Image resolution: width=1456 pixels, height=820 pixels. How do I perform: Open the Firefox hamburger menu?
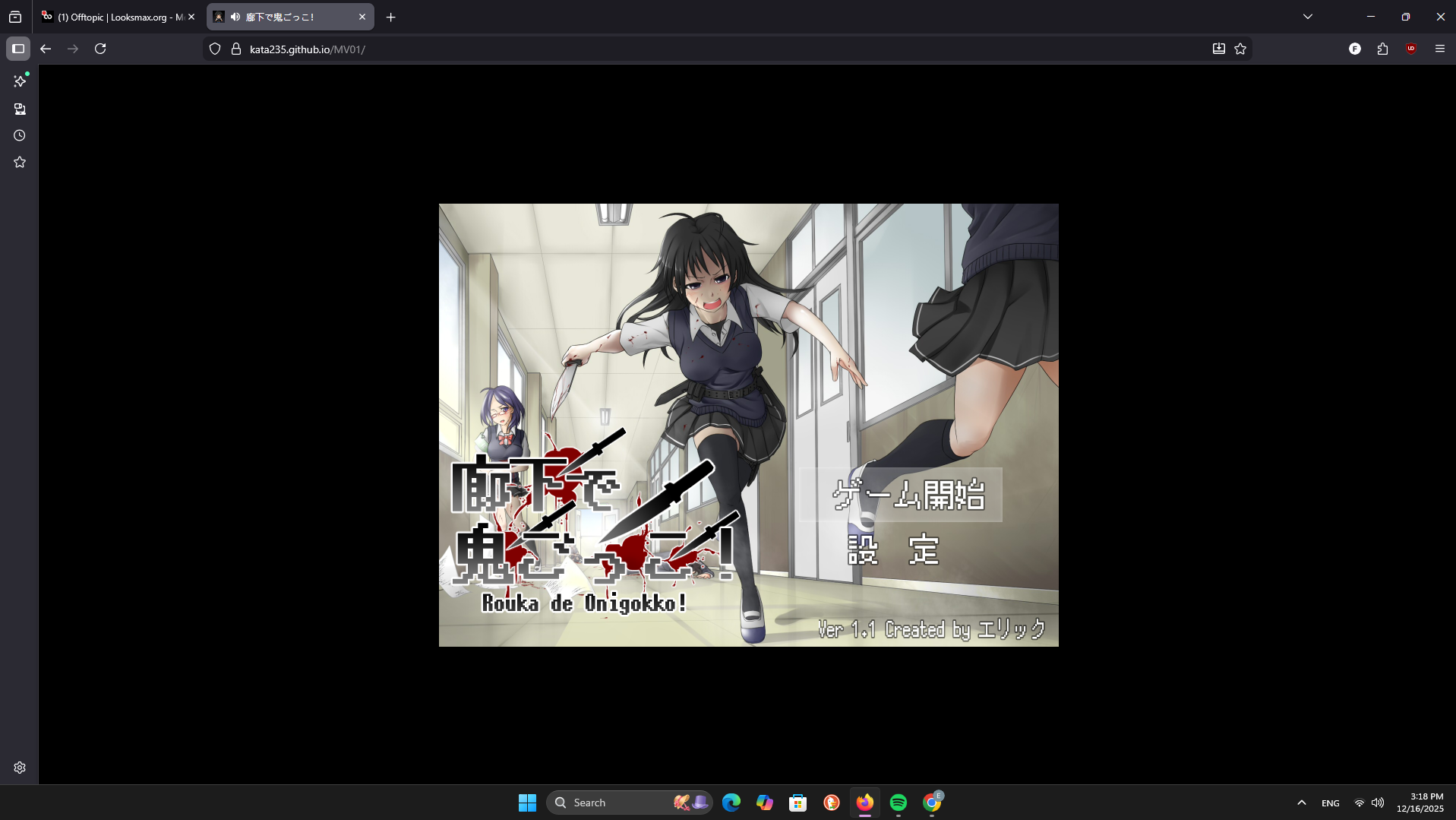(1439, 49)
